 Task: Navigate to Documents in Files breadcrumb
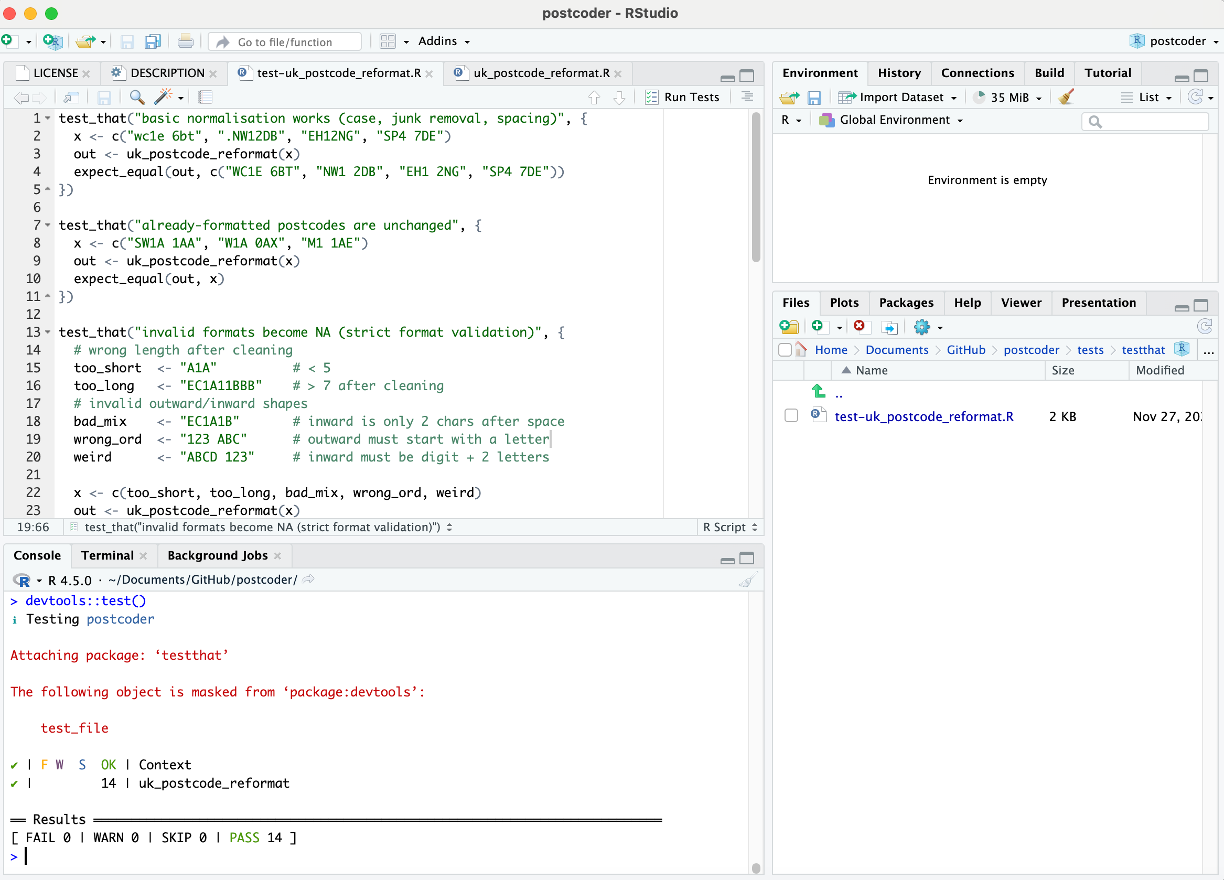tap(897, 350)
